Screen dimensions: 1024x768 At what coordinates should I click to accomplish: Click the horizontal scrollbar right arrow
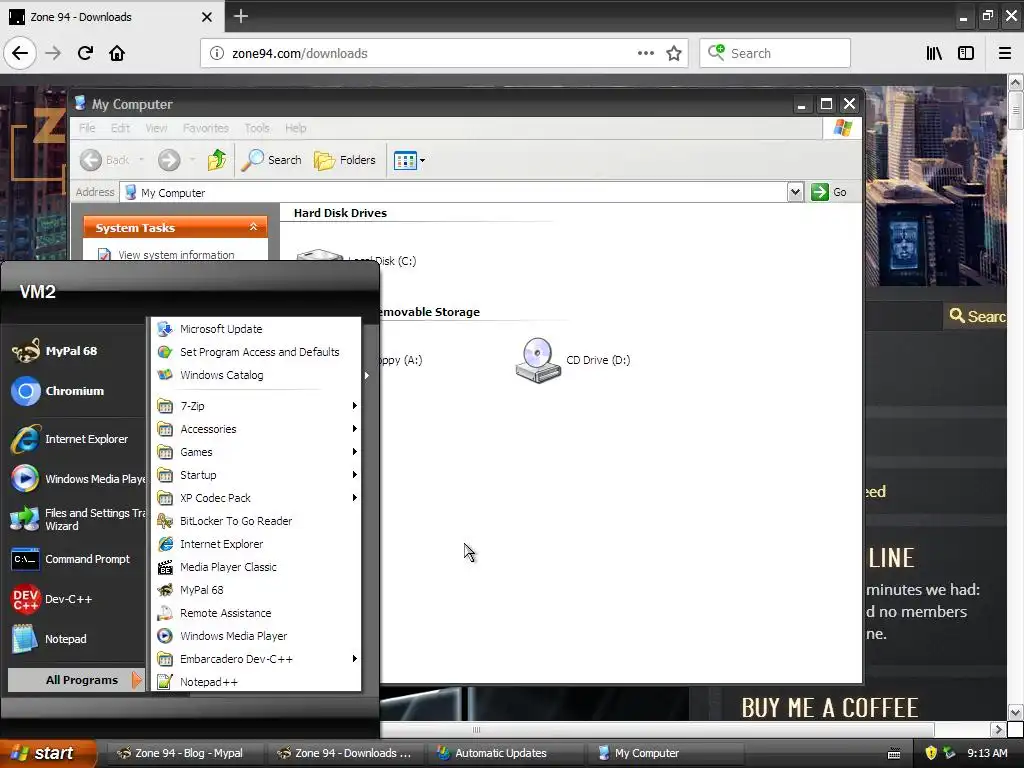coord(997,729)
